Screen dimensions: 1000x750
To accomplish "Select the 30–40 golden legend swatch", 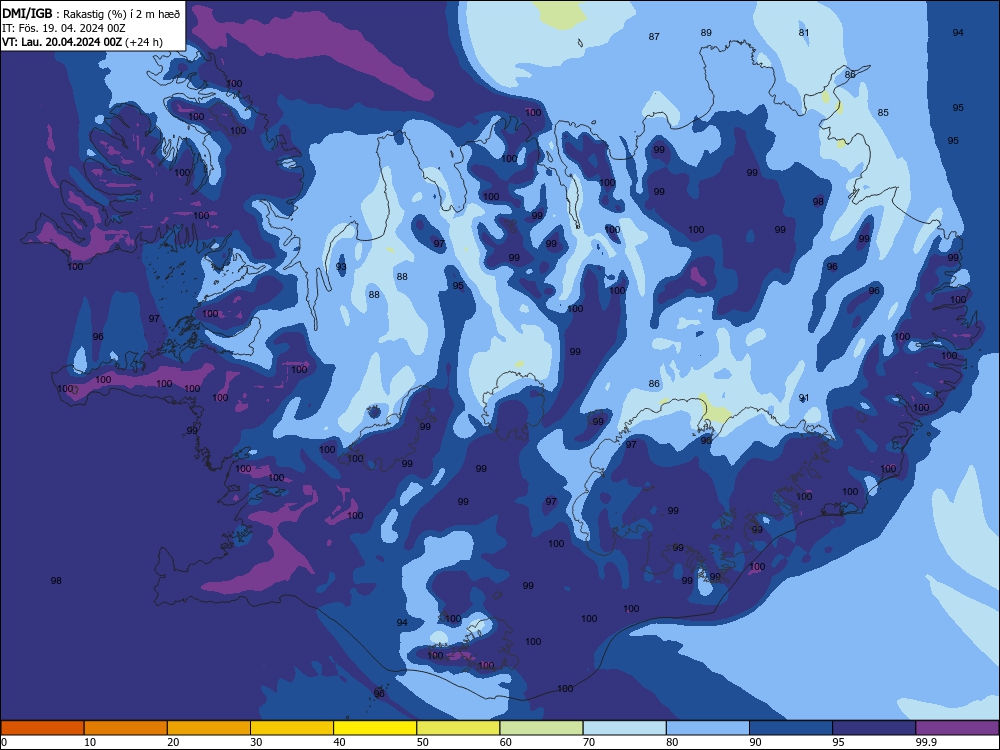I will (292, 728).
